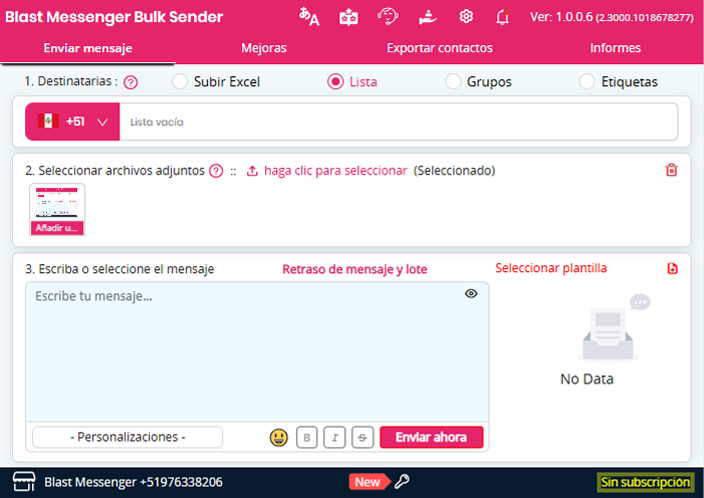Open the emoji picker smiley
Viewport: 704px width, 498px height.
coord(278,437)
